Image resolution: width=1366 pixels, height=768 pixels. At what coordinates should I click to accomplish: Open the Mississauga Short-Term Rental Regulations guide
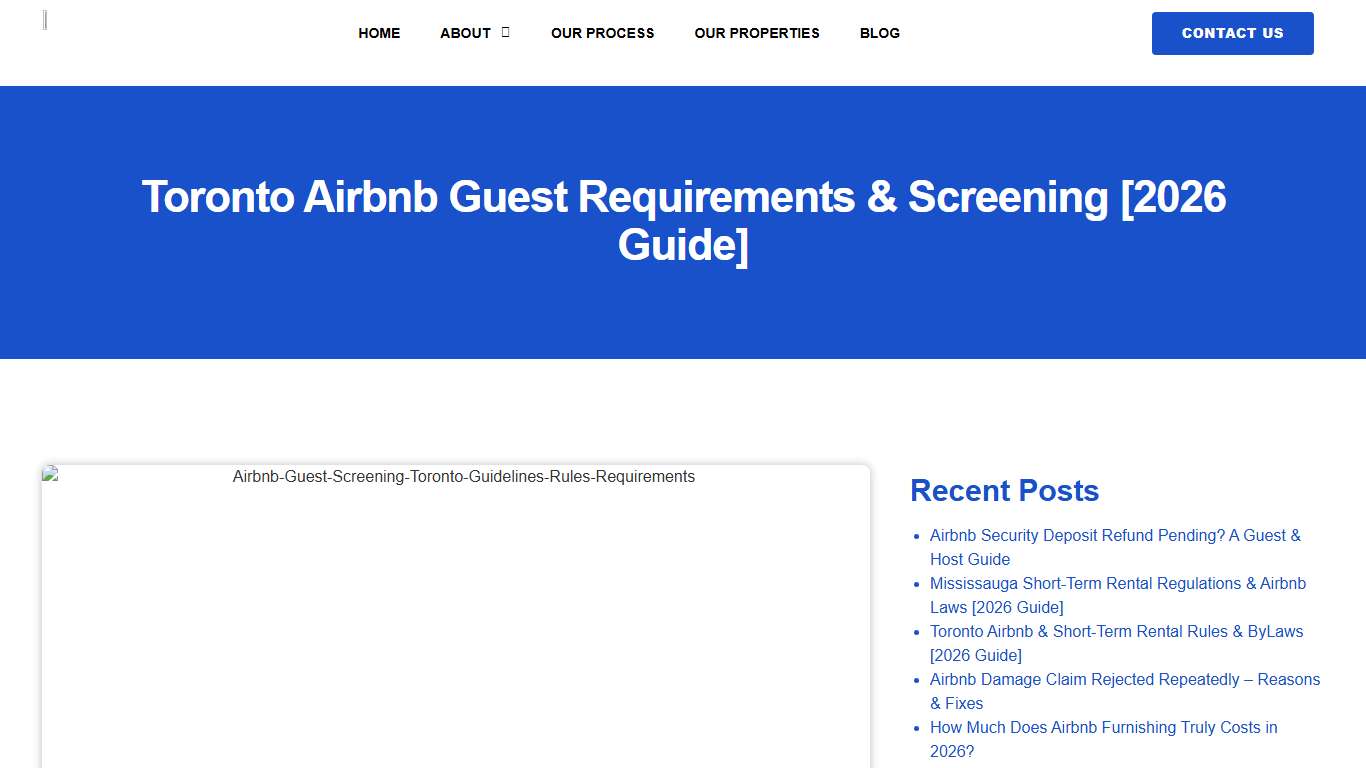click(x=1118, y=595)
